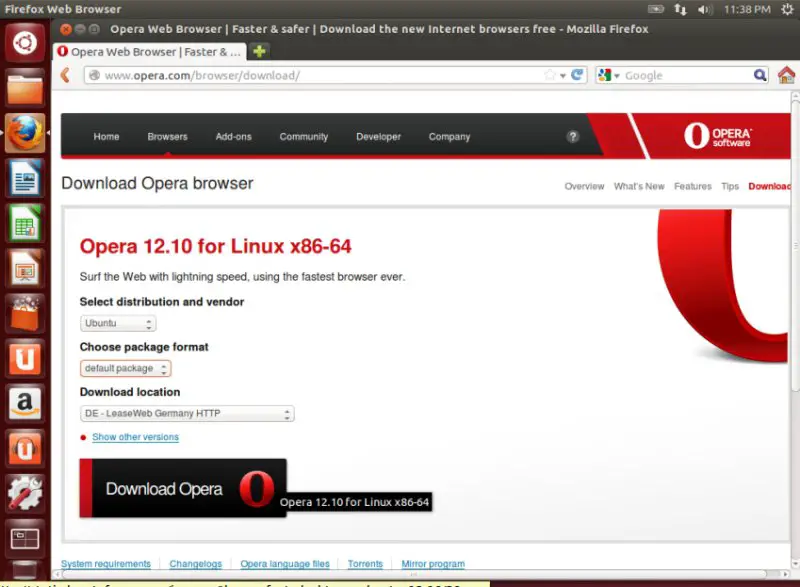Open the package format dropdown
Screen dimensions: 800x587
pos(126,368)
